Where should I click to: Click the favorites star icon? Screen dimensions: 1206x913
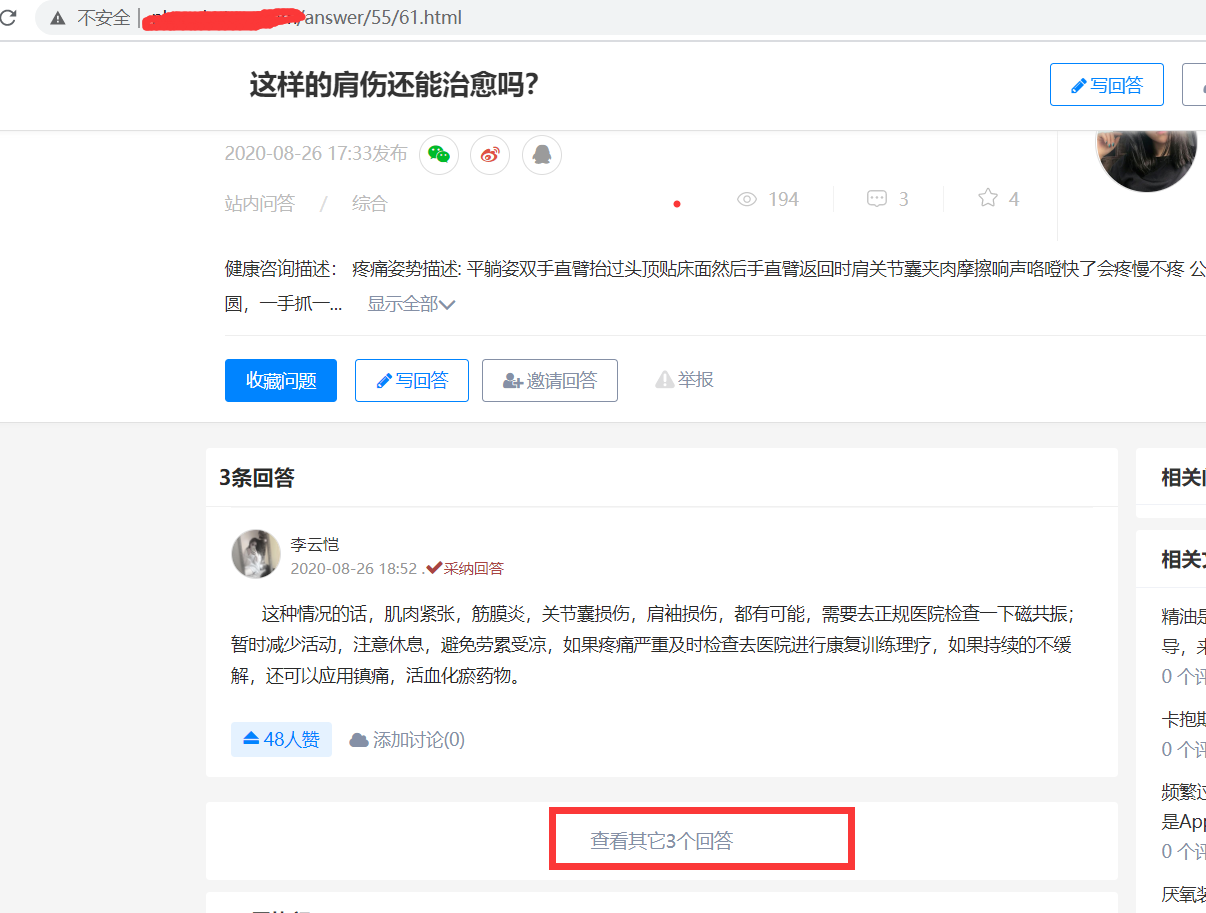(988, 198)
